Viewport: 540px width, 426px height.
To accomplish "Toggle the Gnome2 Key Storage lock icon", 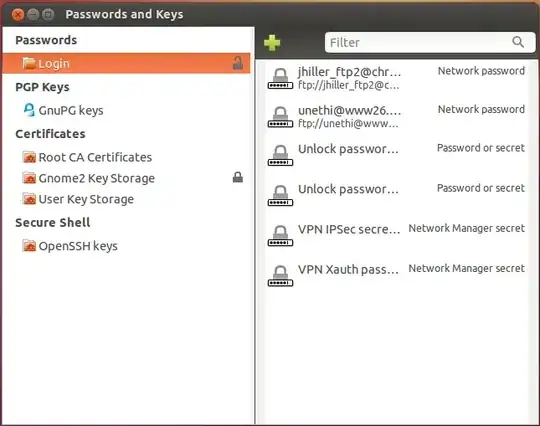I will pos(238,177).
